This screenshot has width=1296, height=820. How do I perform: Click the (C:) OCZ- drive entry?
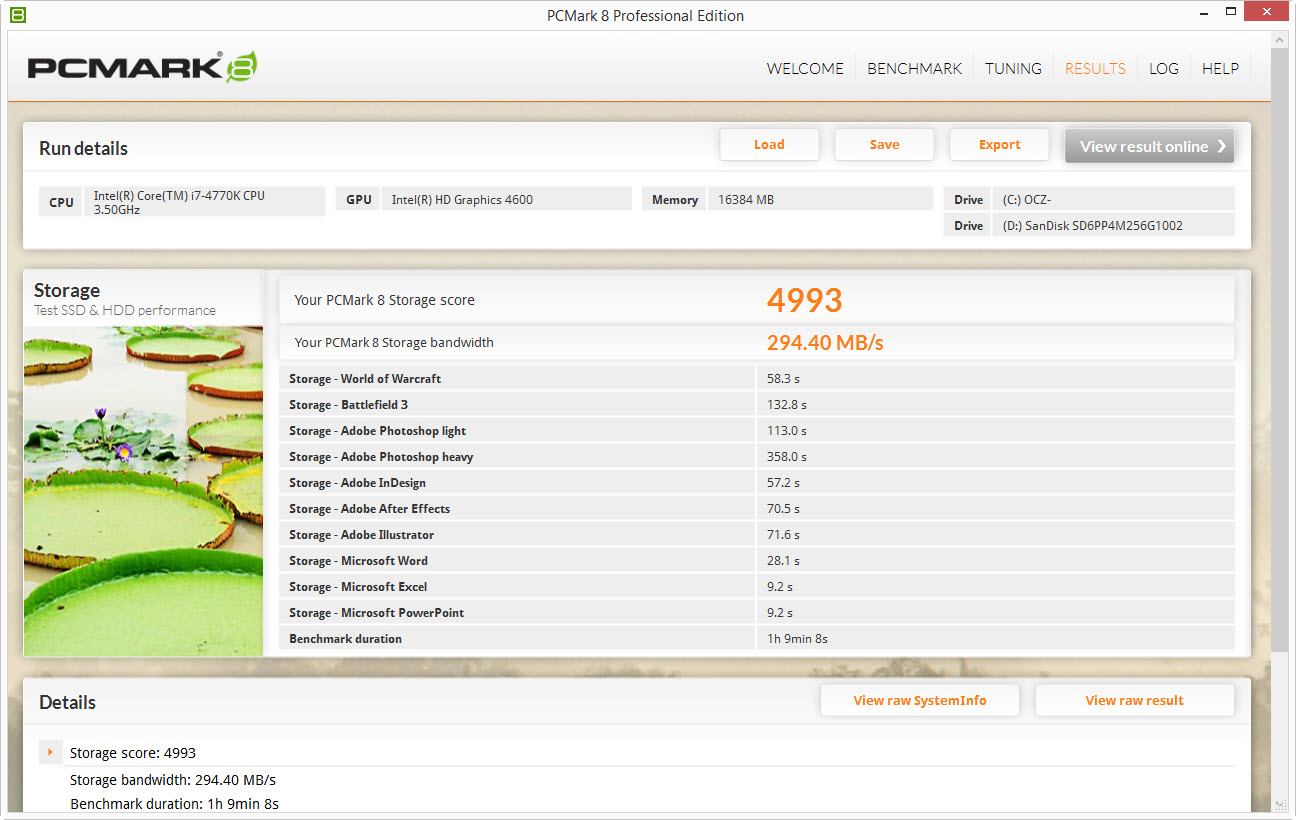tap(1027, 200)
